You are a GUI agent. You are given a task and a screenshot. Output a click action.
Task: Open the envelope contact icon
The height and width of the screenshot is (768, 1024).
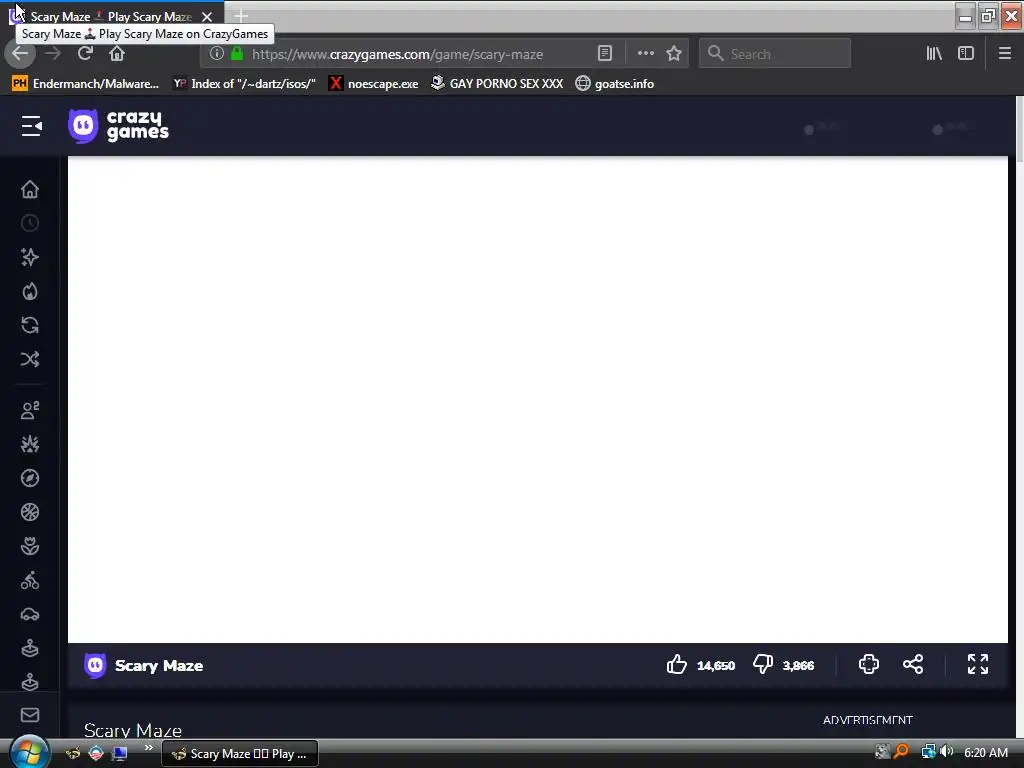pos(30,715)
